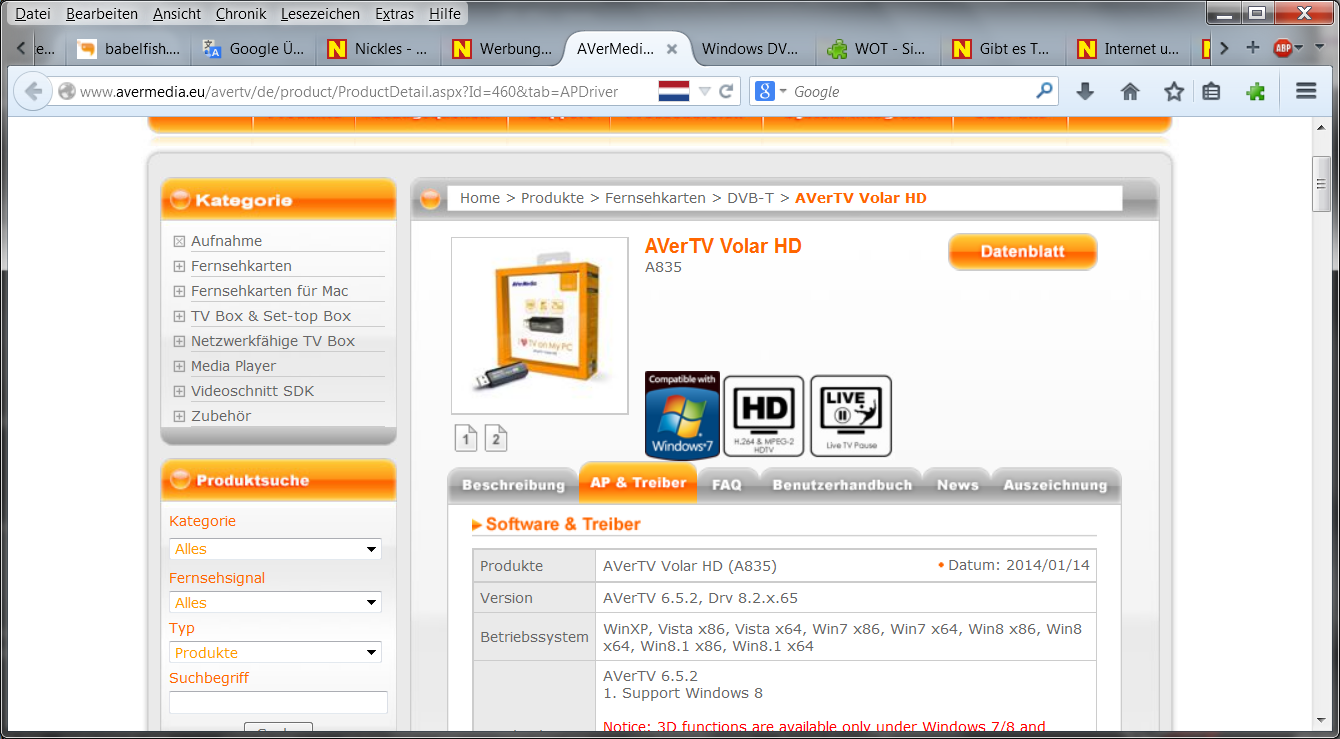Click the Windows 7 compatible badge
This screenshot has width=1340, height=739.
tap(682, 414)
